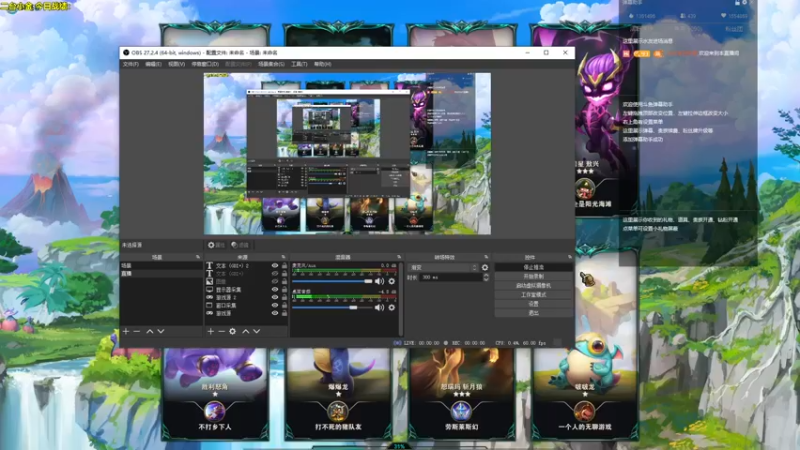800x450 pixels.
Task: Hide the 显示器采集 source via eye icon
Action: click(x=275, y=289)
